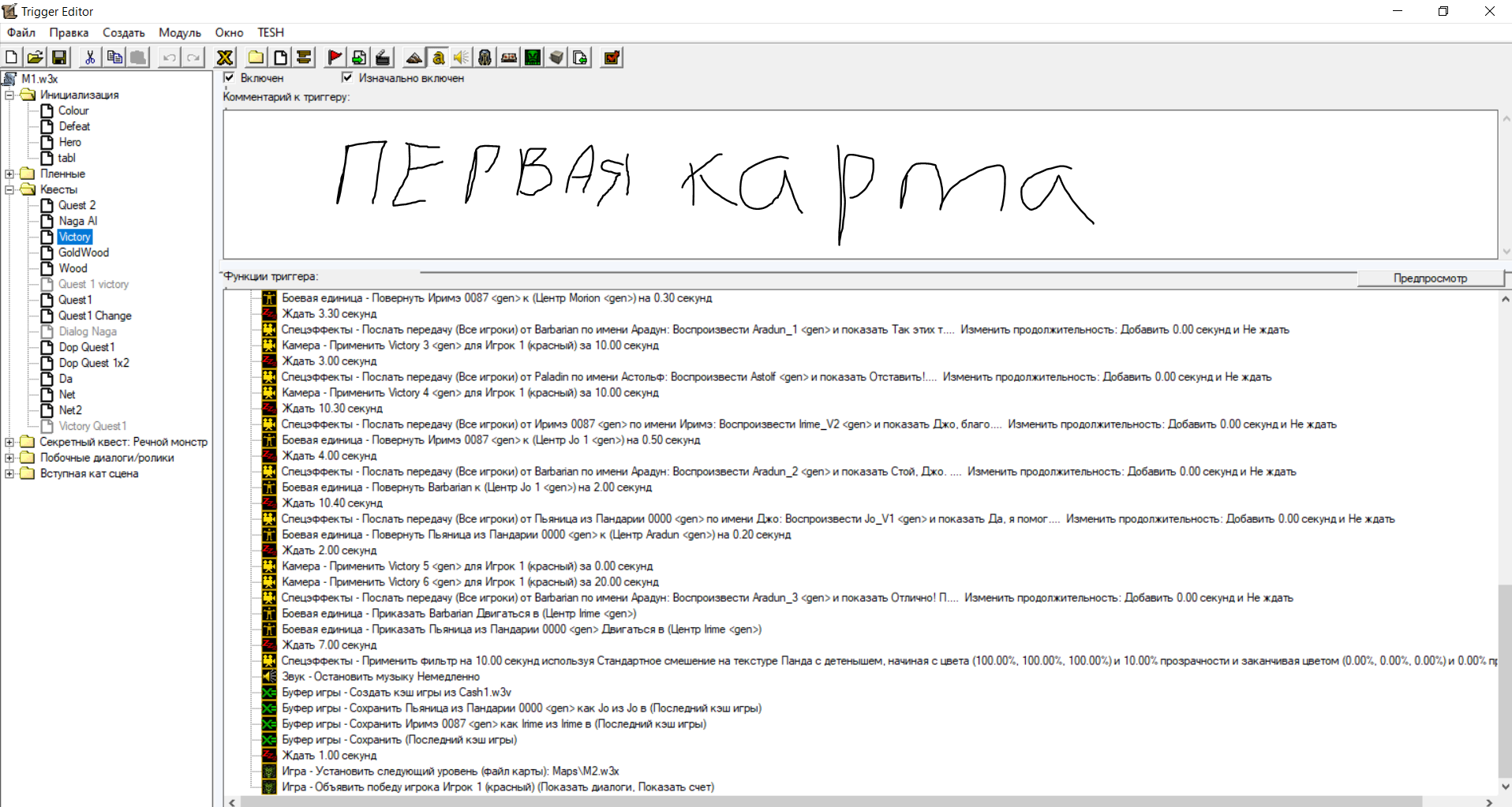Cut the selection with the scissors icon
The width and height of the screenshot is (1512, 807).
pyautogui.click(x=90, y=58)
